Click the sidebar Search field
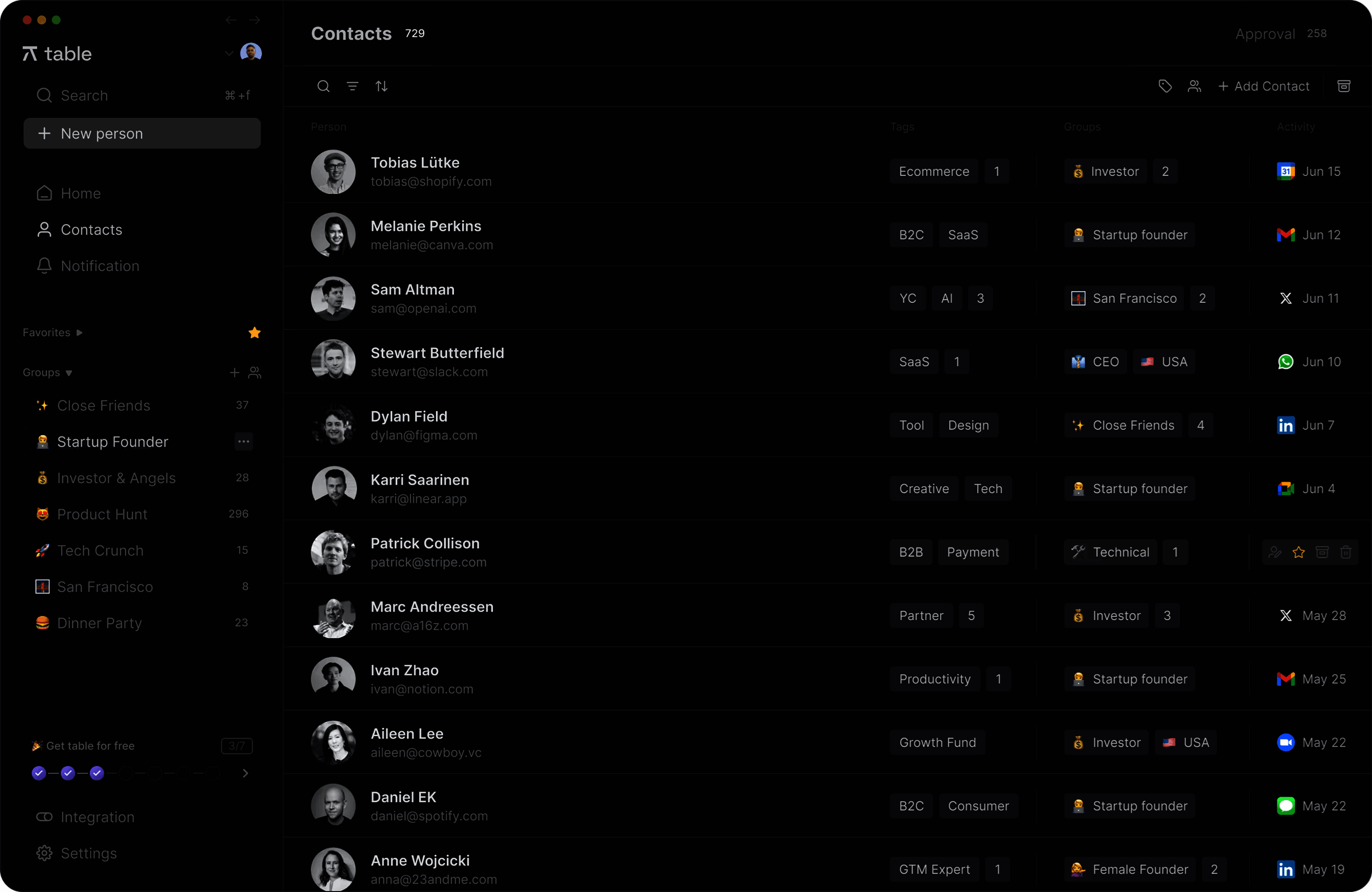The image size is (1372, 892). click(142, 96)
